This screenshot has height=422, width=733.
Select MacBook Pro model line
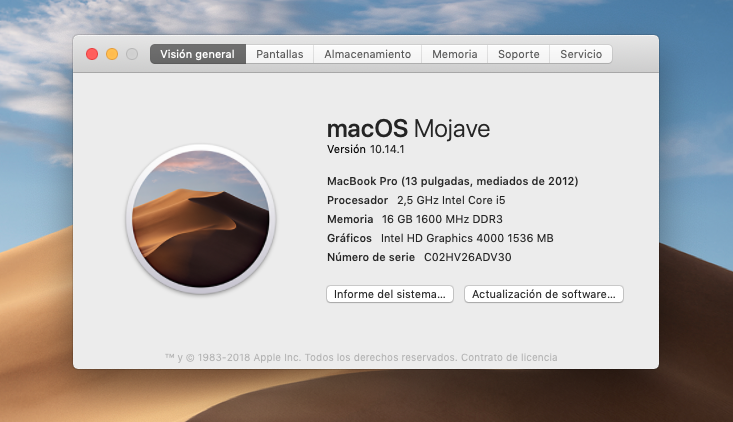[x=453, y=181]
